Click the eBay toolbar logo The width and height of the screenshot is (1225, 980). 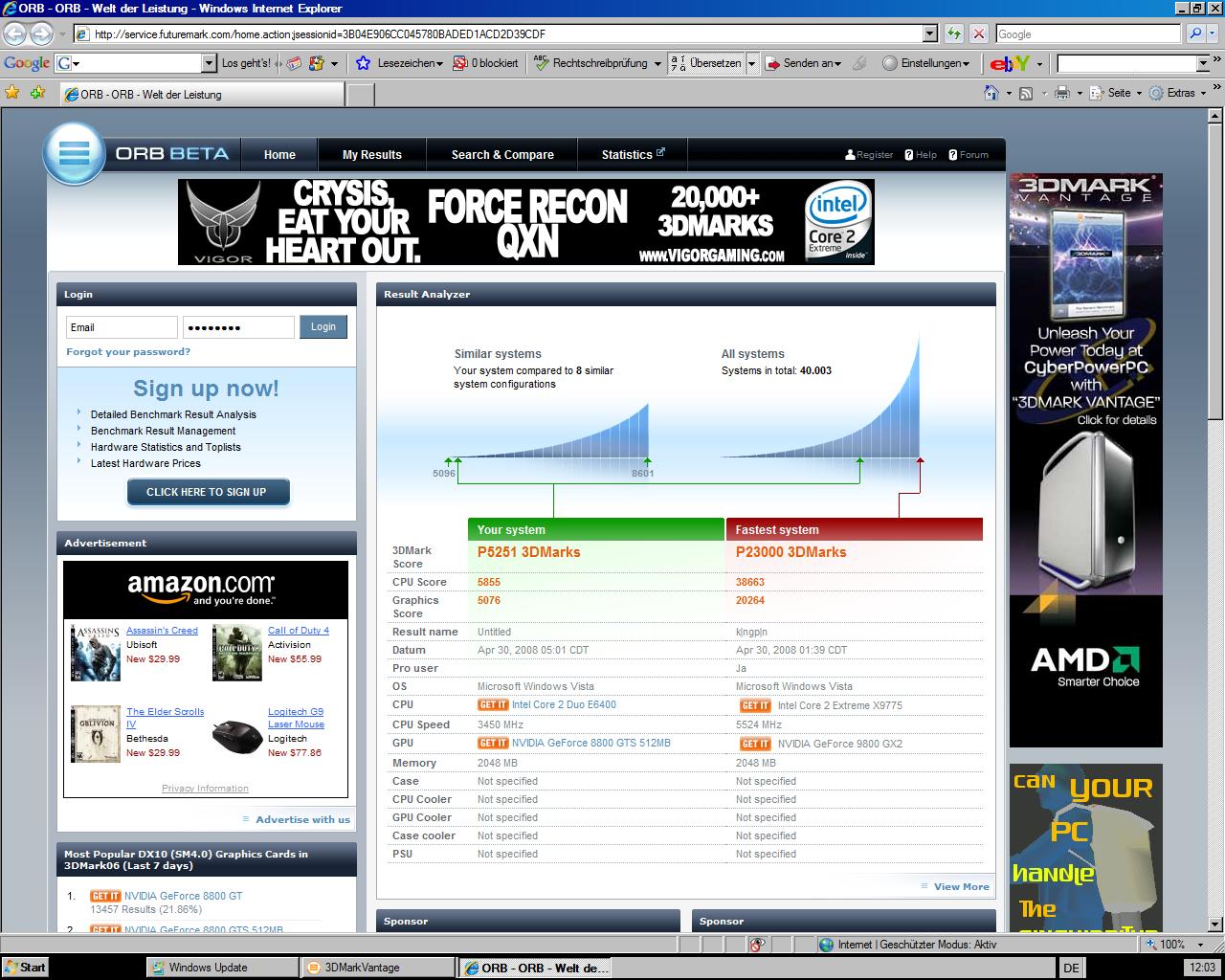coord(1010,63)
